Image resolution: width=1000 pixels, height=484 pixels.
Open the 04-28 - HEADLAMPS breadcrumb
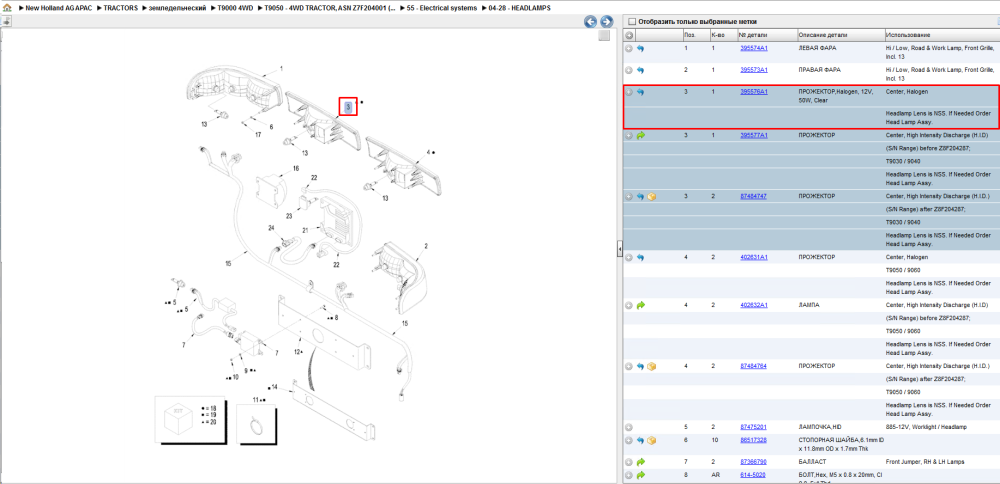click(x=520, y=8)
